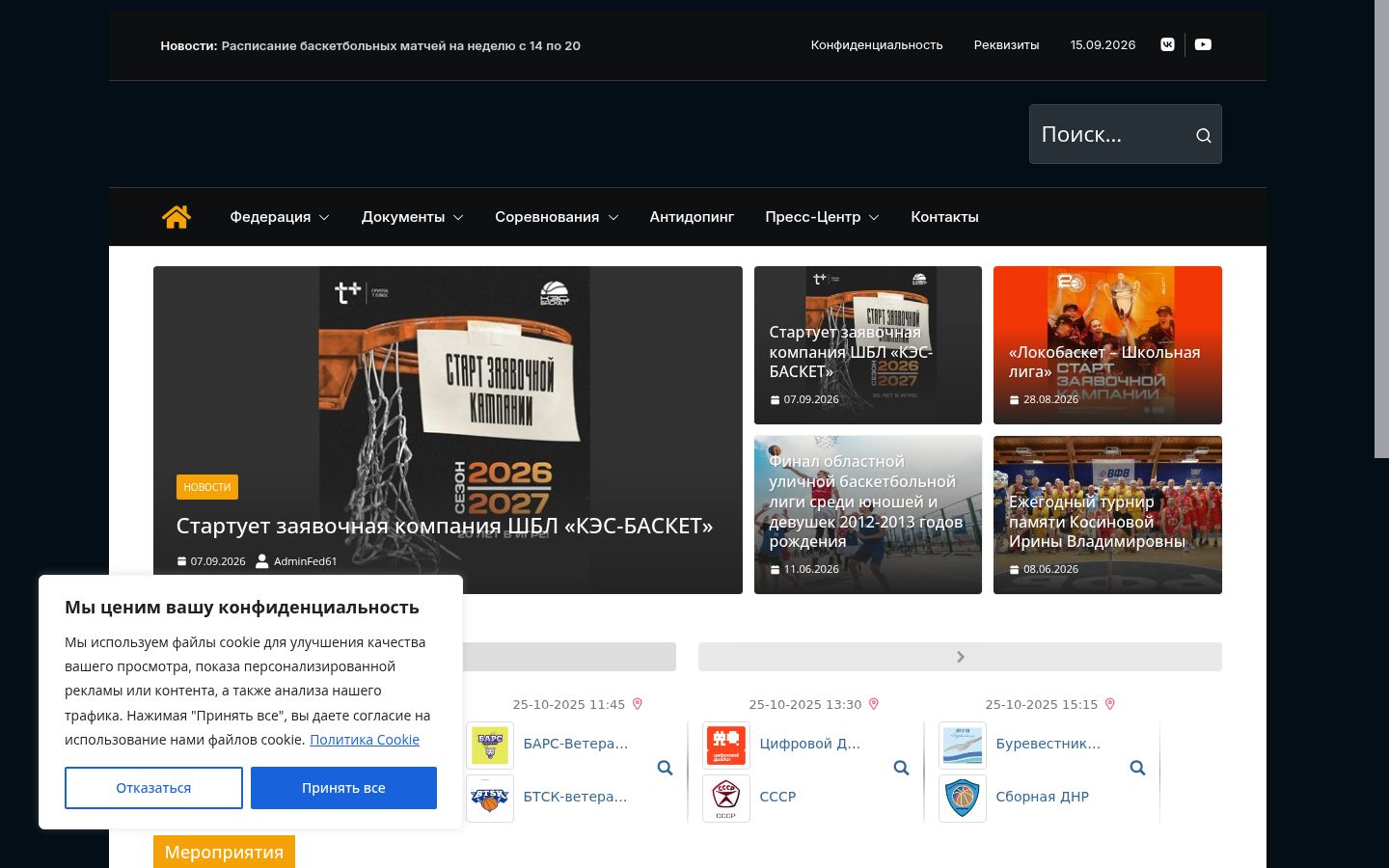Click the Мероприятия section heading
The width and height of the screenshot is (1389, 868).
224,852
